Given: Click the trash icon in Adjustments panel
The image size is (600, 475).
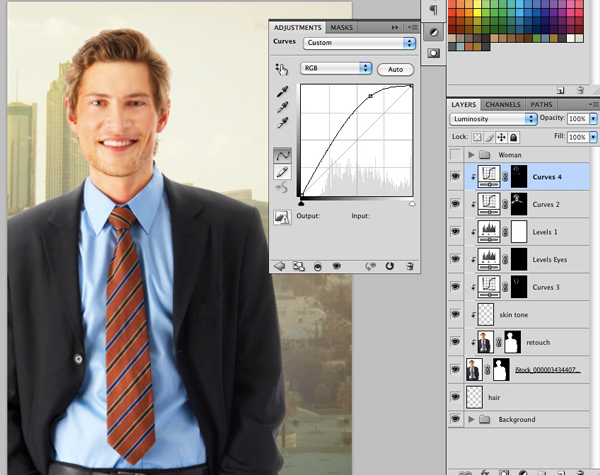Looking at the screenshot, I should point(411,266).
